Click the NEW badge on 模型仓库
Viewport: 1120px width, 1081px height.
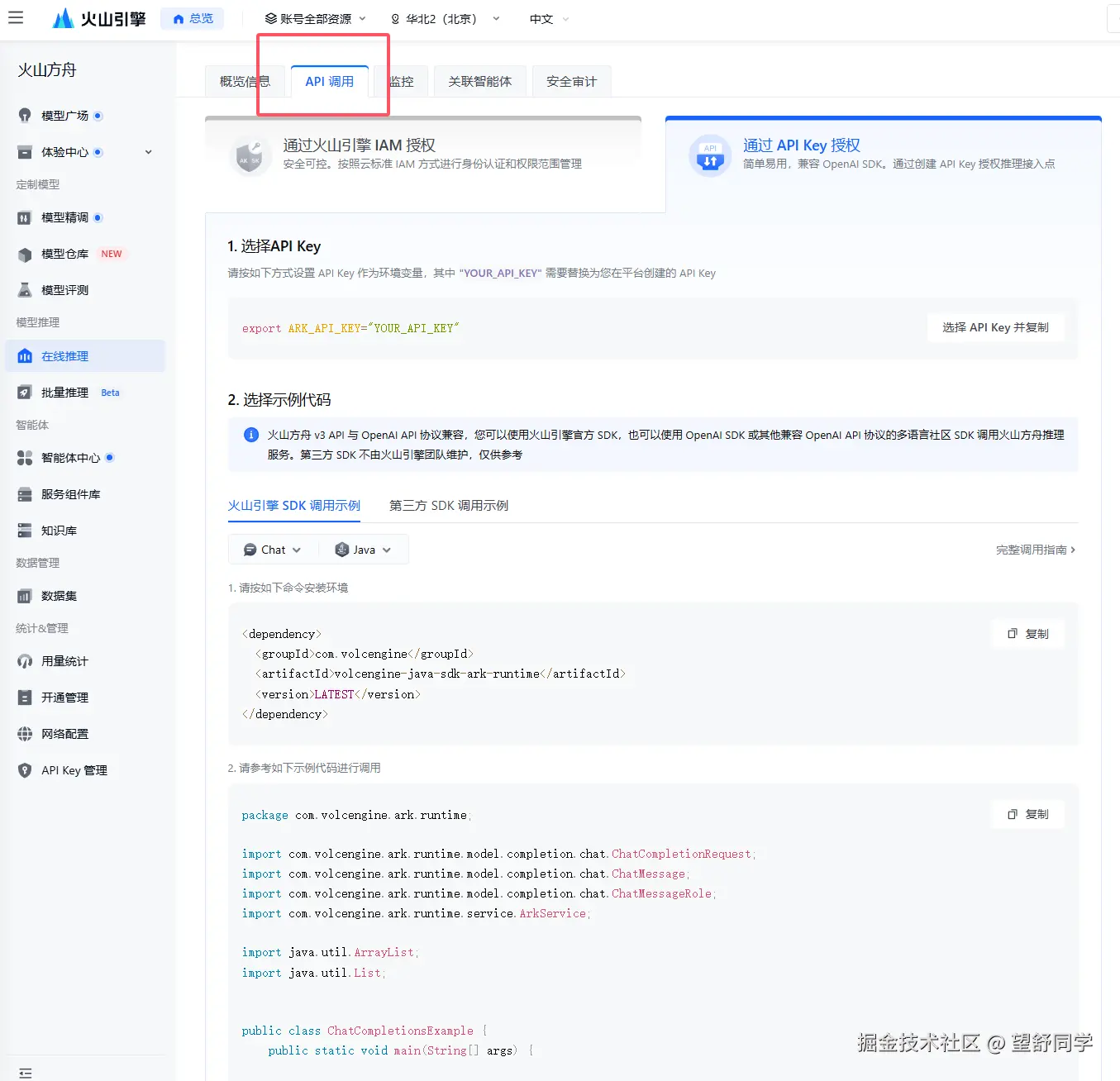[112, 254]
